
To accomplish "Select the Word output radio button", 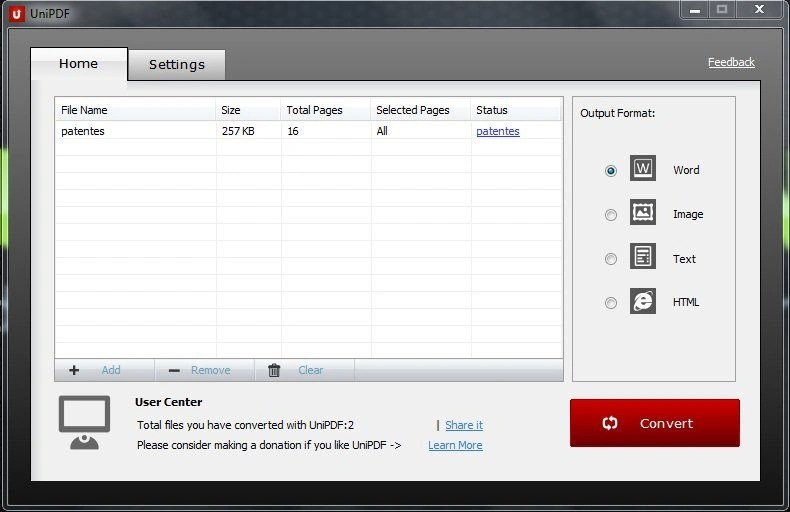I will (611, 171).
